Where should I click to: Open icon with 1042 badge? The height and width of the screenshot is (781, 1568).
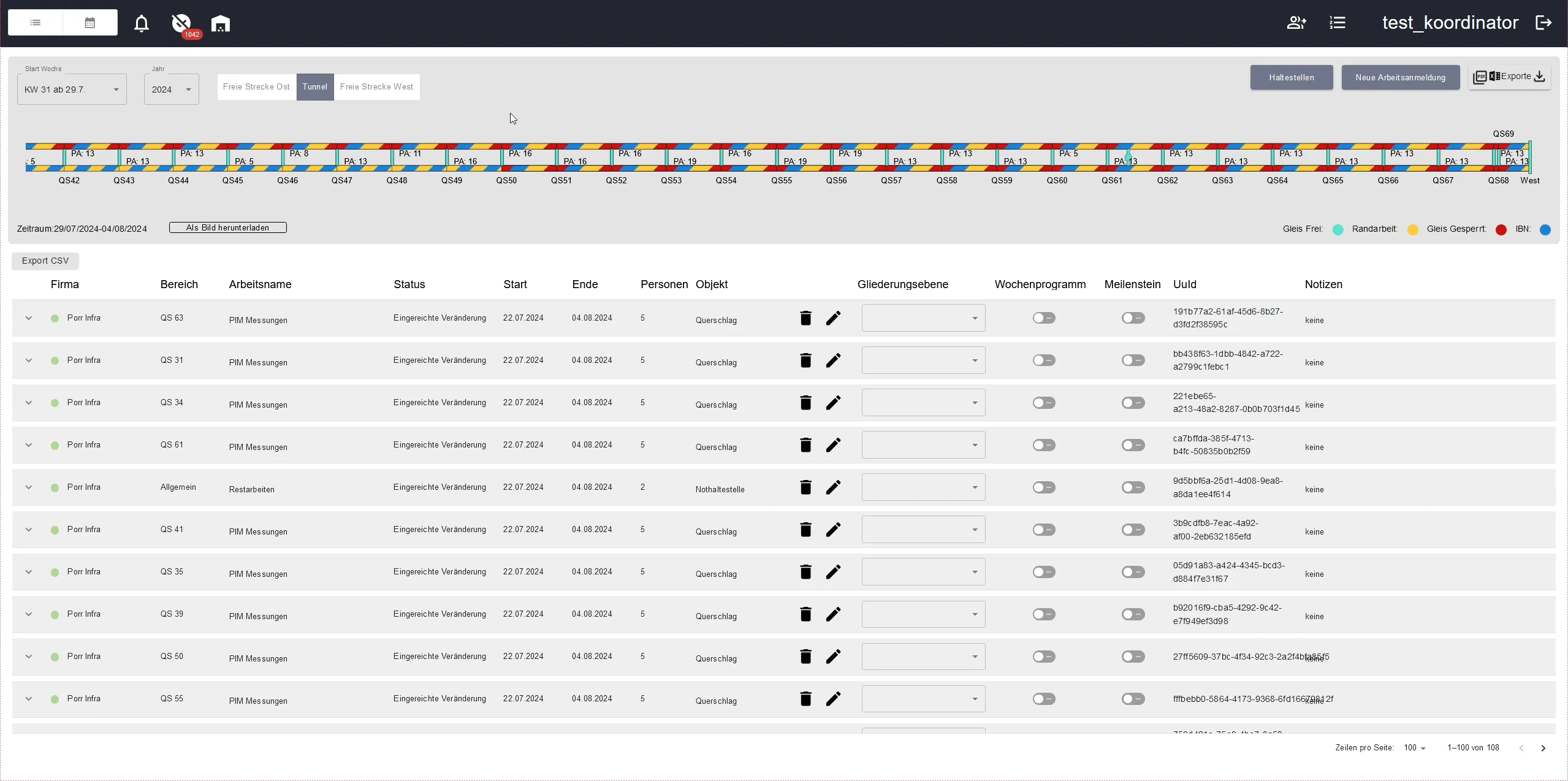tap(181, 23)
